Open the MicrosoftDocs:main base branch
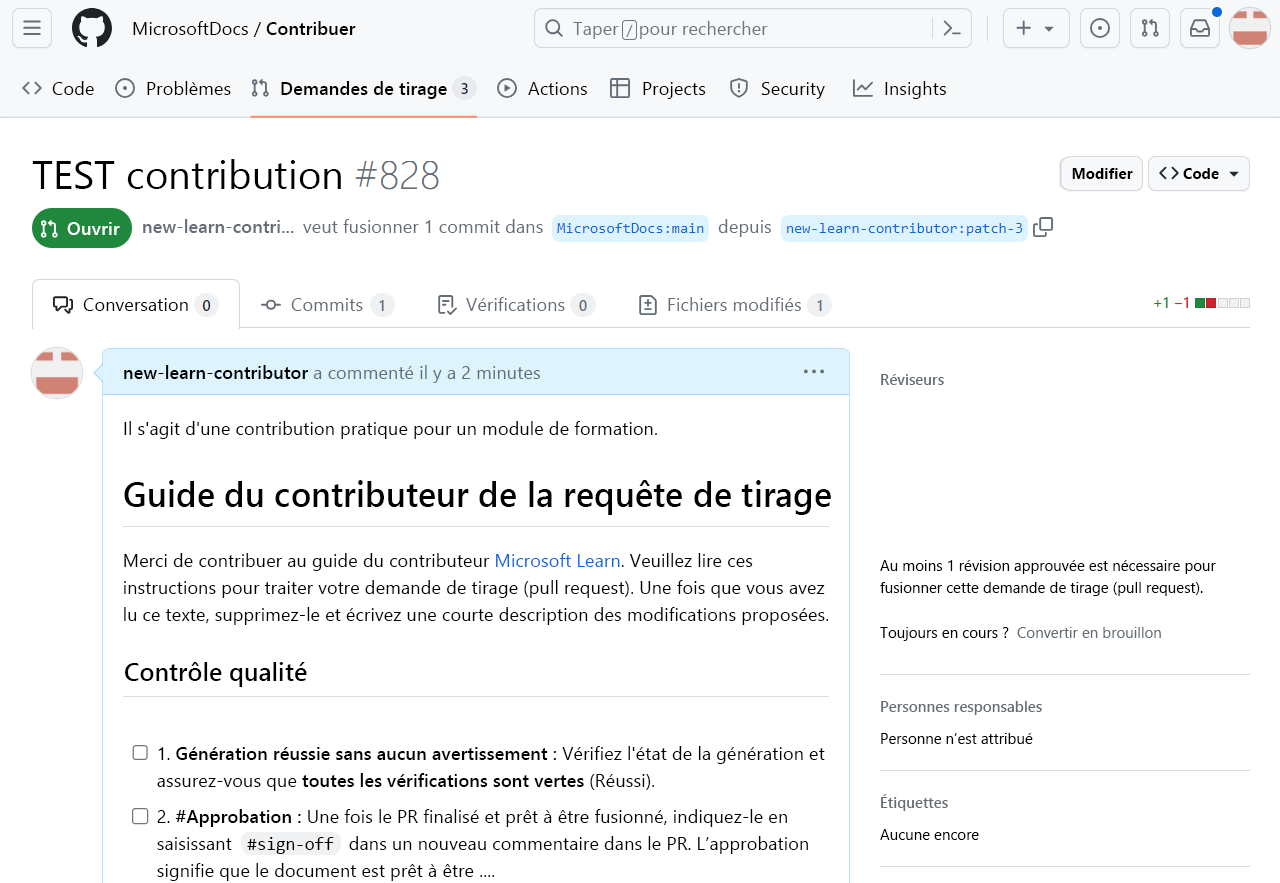 point(631,228)
